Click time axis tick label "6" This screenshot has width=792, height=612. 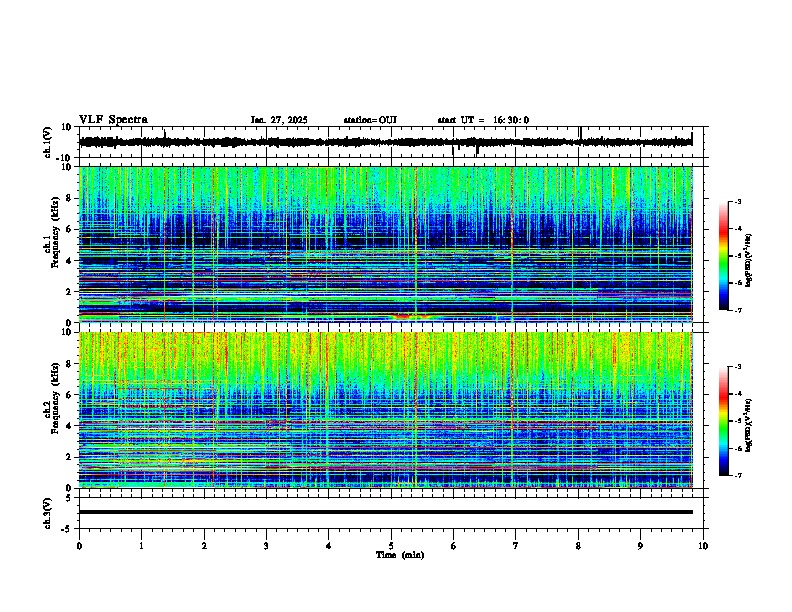point(453,546)
